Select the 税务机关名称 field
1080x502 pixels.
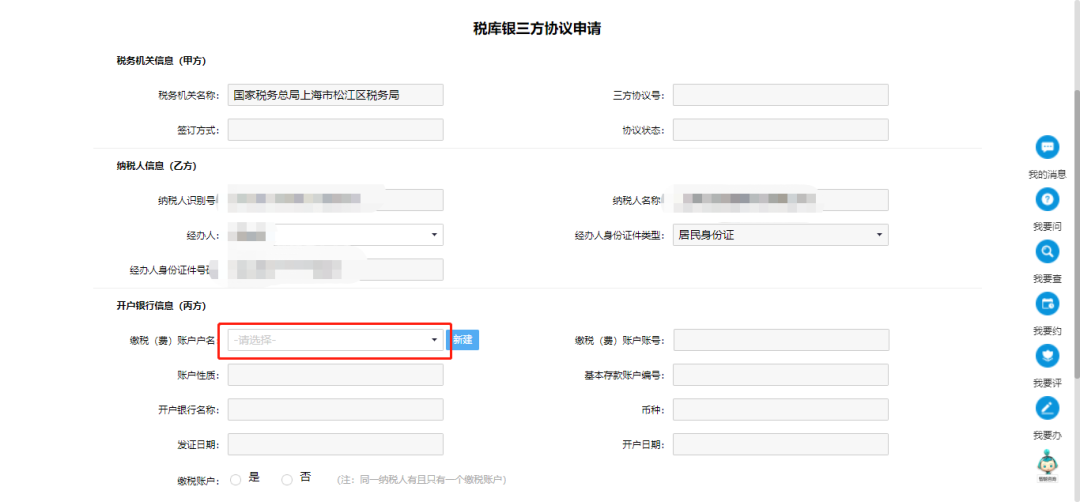point(335,95)
